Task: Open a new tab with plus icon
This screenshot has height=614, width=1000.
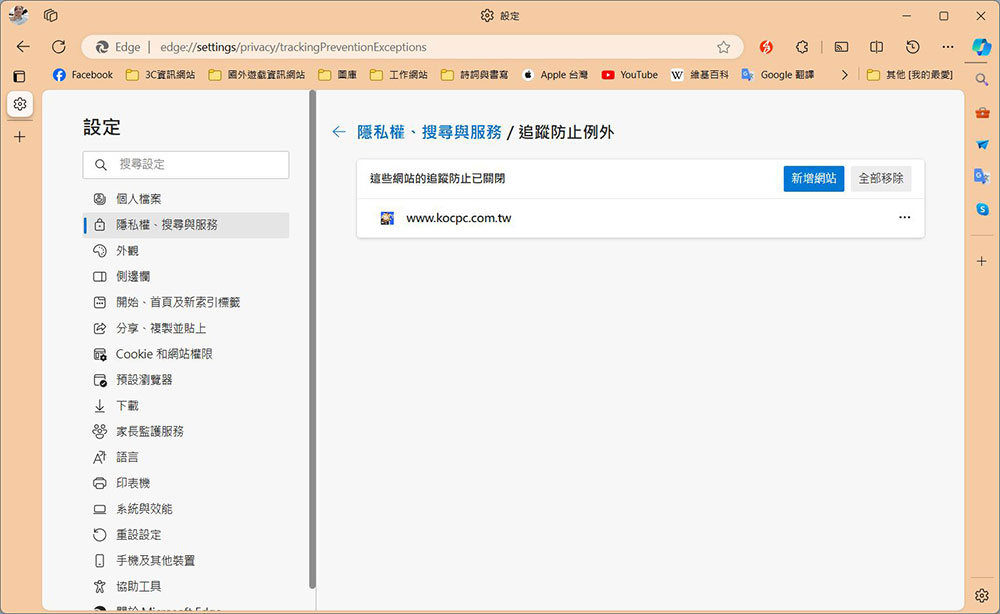Action: tap(20, 136)
